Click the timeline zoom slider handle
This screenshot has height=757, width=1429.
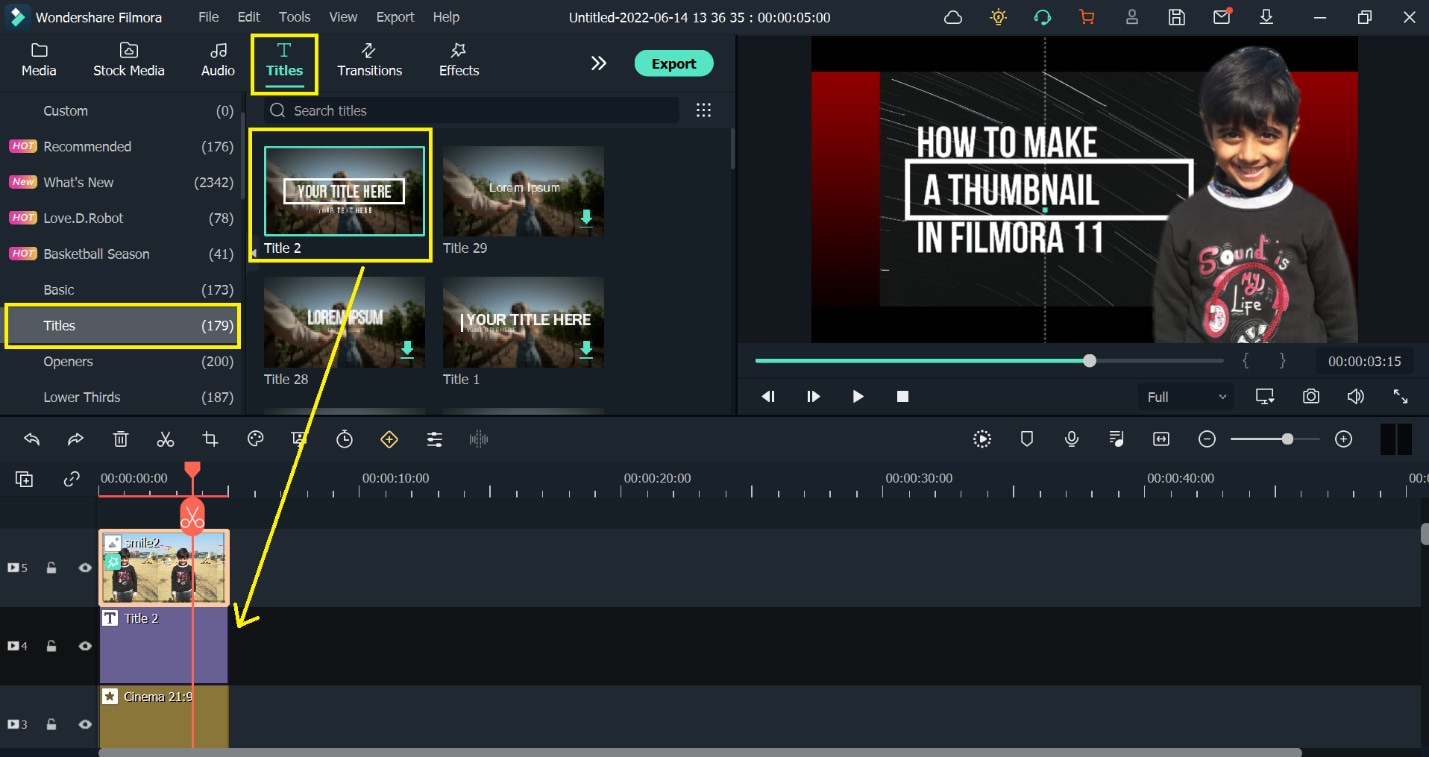click(1287, 439)
